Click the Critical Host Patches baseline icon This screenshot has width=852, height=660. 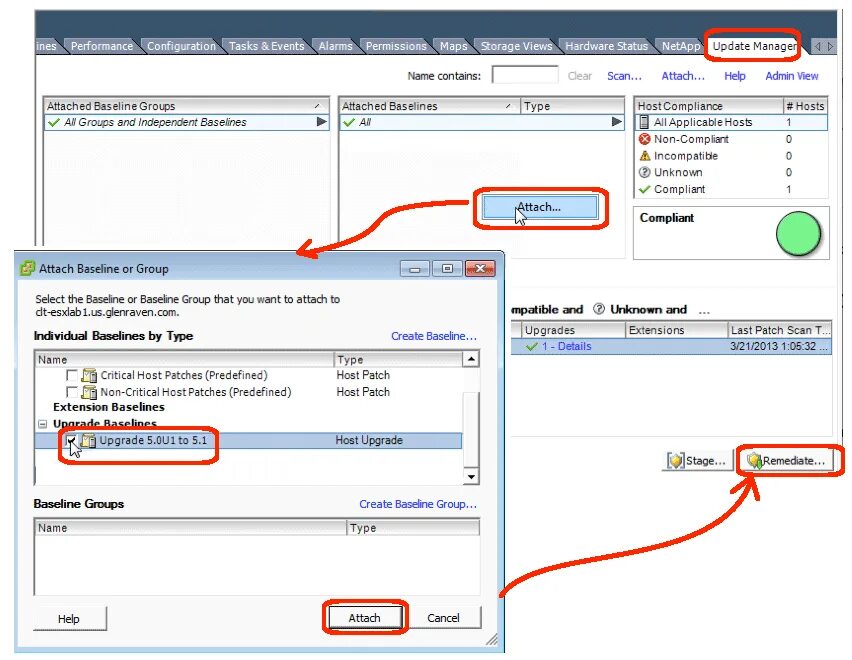[x=89, y=375]
